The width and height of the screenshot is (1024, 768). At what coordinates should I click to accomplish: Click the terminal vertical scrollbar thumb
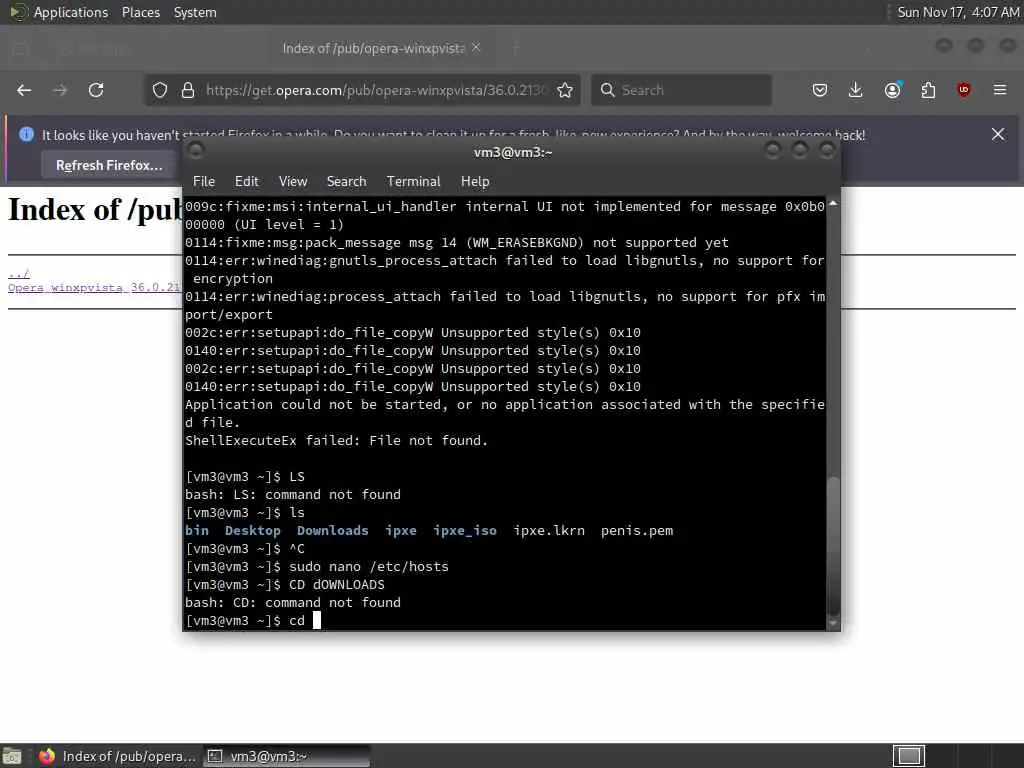(833, 545)
